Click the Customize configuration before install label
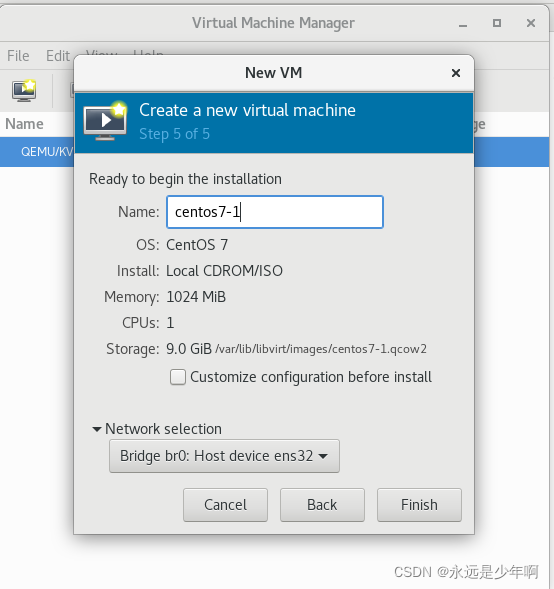Image resolution: width=554 pixels, height=589 pixels. 311,377
